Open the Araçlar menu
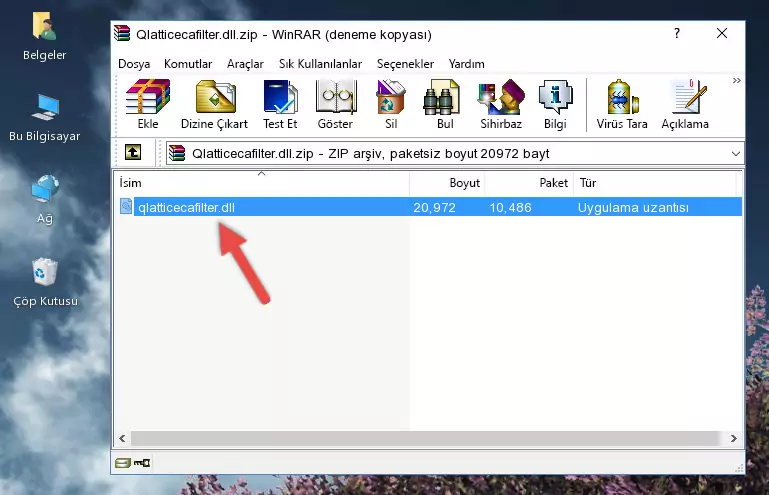769x495 pixels. tap(245, 64)
